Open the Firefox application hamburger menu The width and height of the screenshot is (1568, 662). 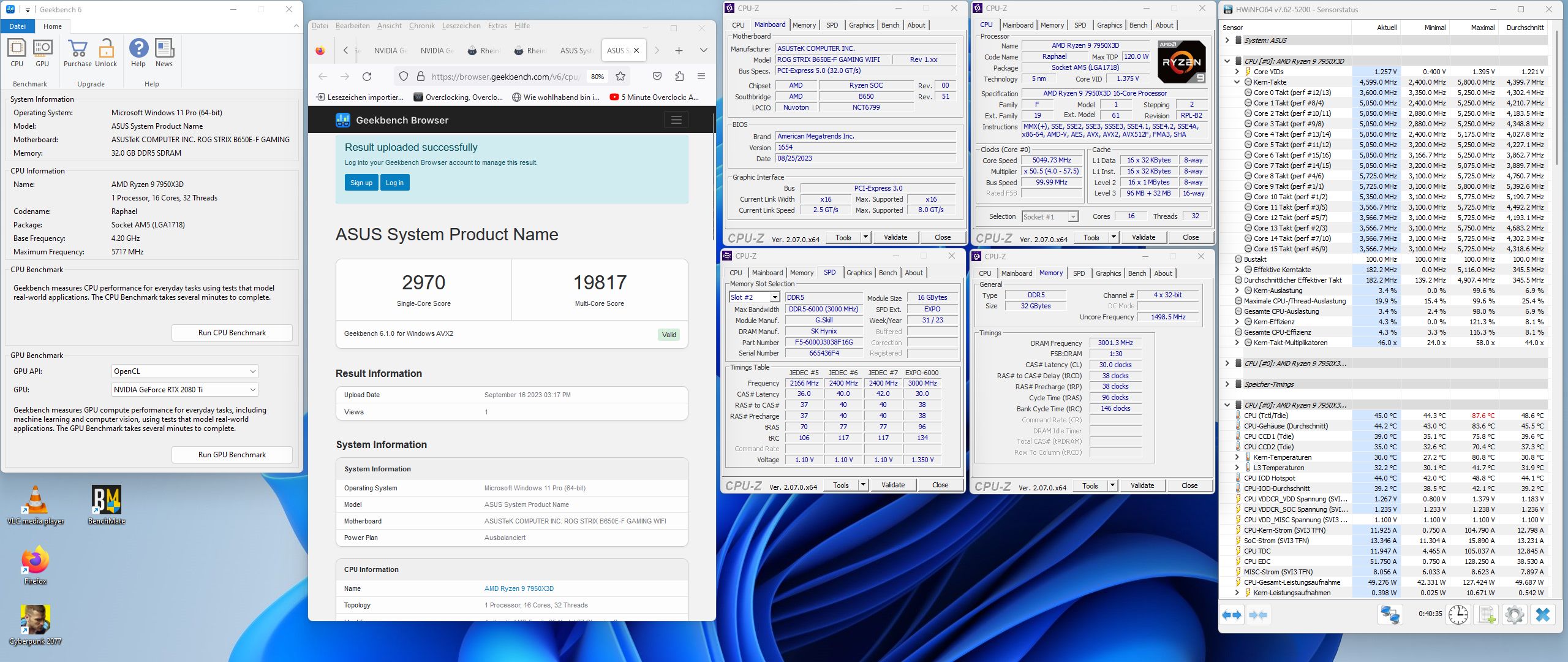701,77
